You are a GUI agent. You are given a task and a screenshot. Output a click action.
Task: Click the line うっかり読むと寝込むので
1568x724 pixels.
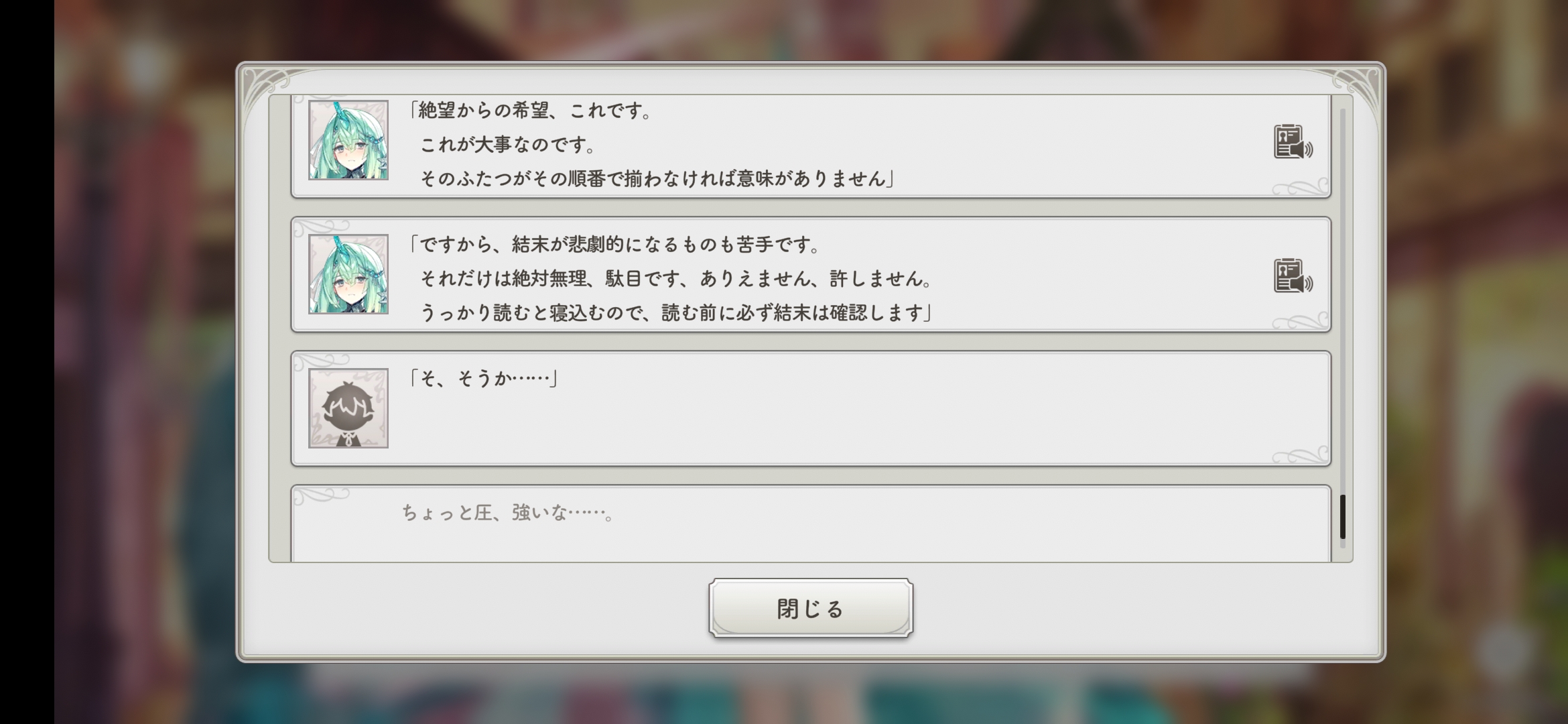coord(676,312)
